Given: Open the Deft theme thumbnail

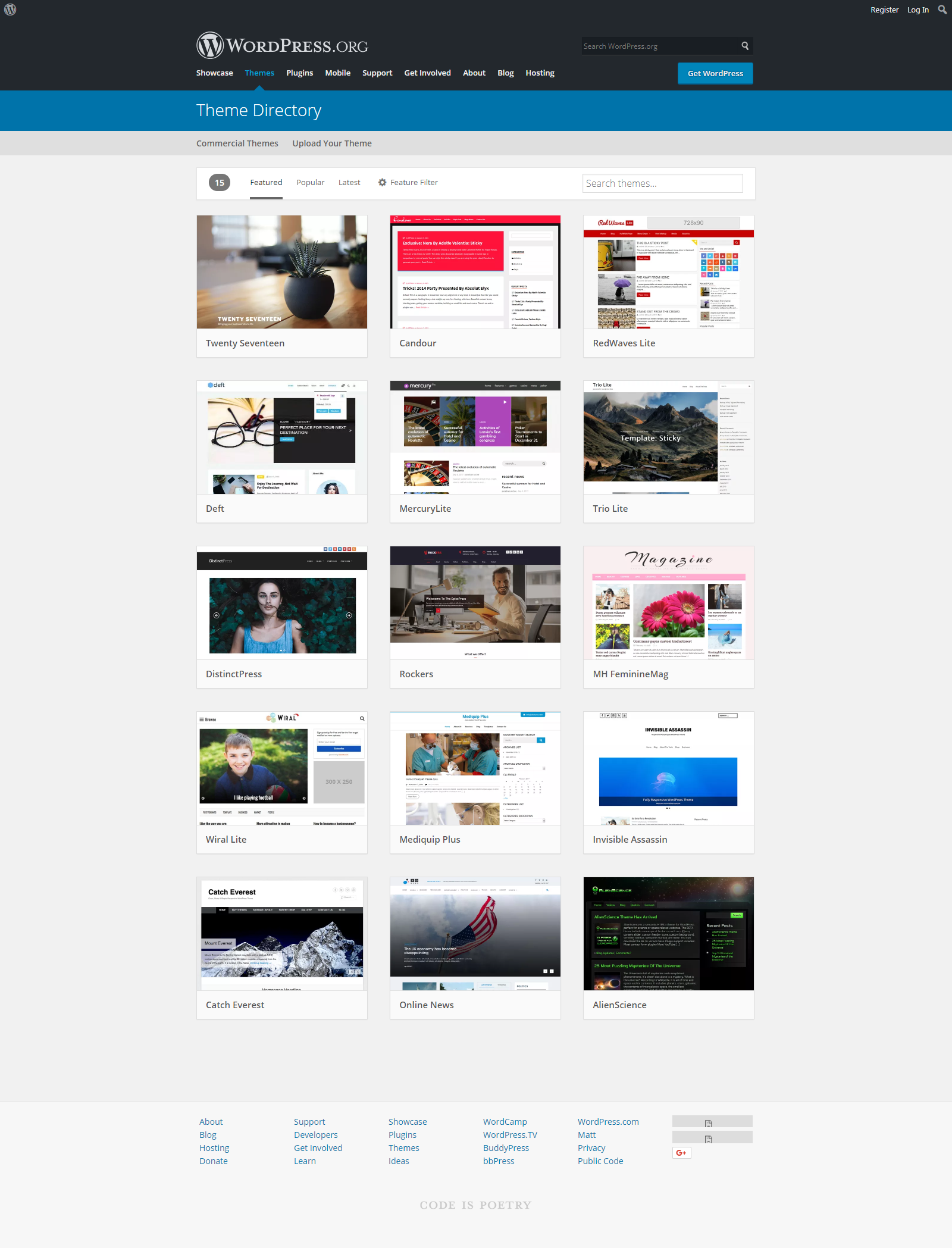Looking at the screenshot, I should click(x=282, y=437).
